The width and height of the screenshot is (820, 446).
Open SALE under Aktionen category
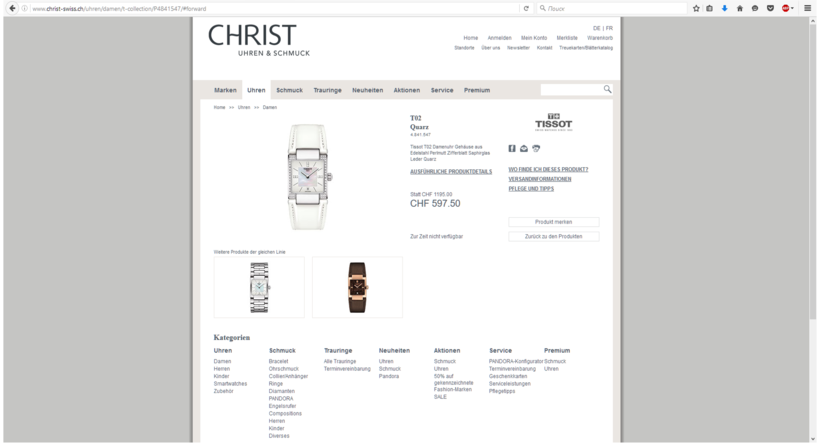(440, 397)
